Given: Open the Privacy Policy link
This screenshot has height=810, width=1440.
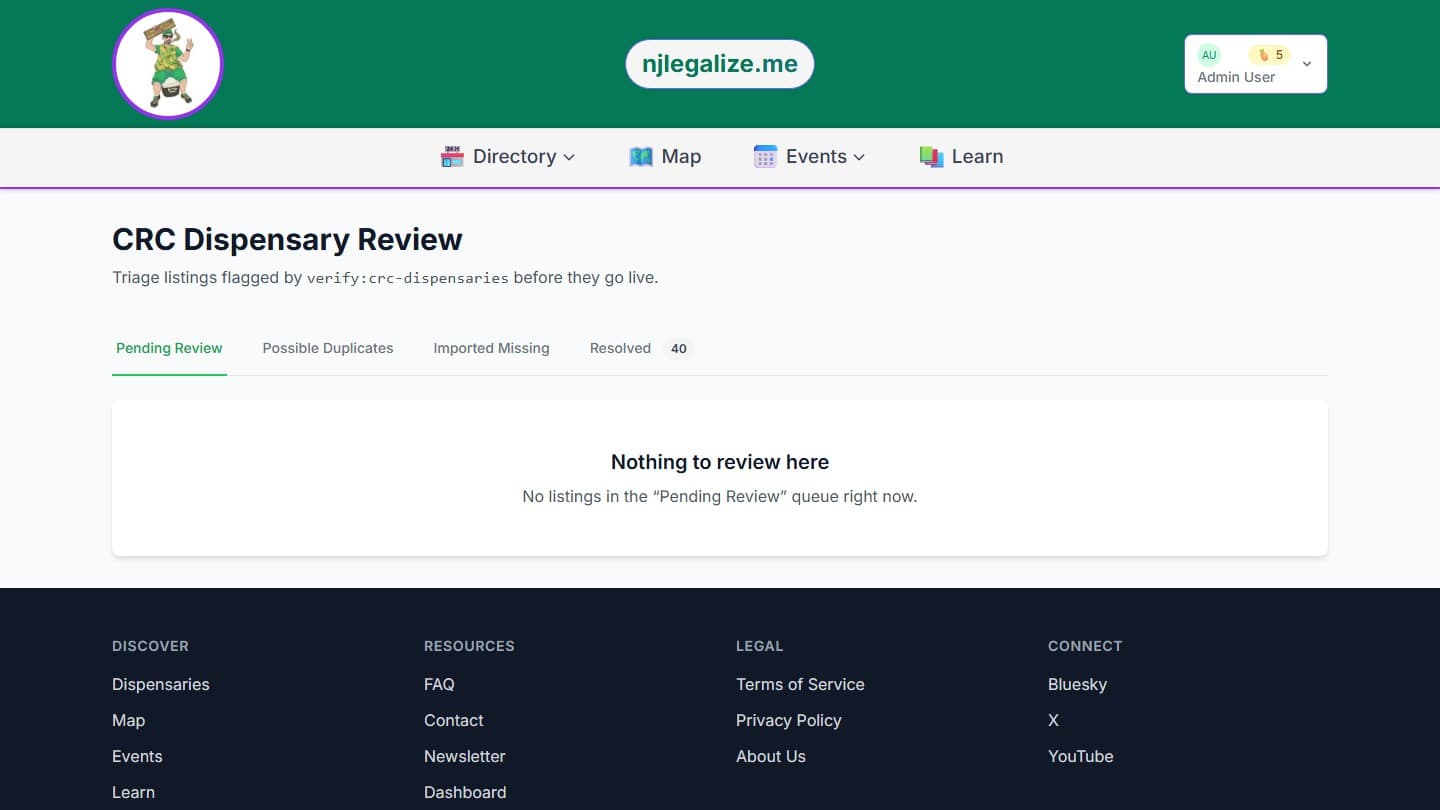Looking at the screenshot, I should (x=789, y=720).
